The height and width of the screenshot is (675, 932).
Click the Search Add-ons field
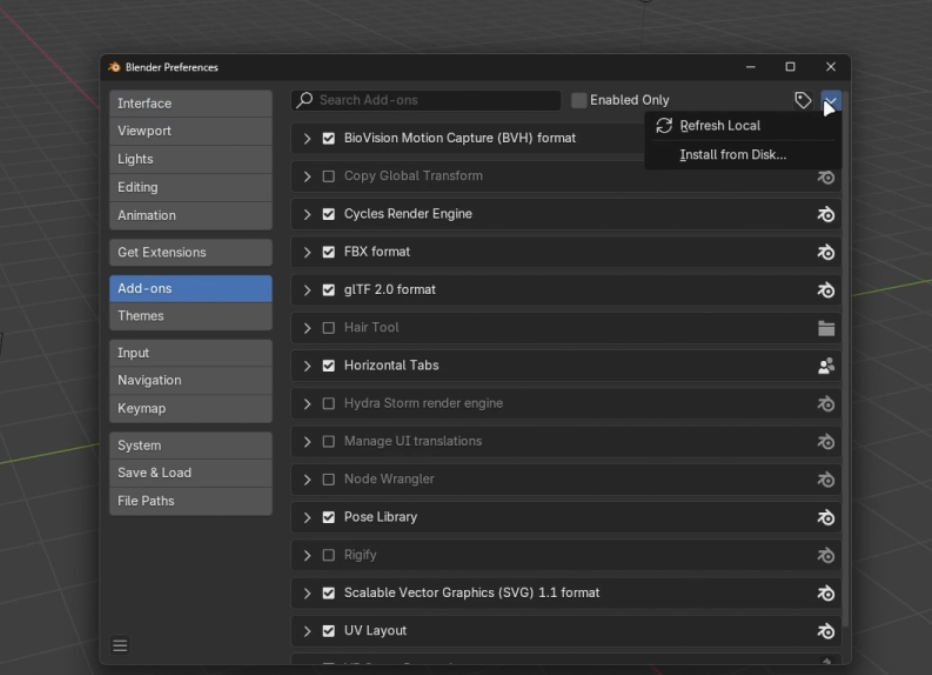click(426, 100)
